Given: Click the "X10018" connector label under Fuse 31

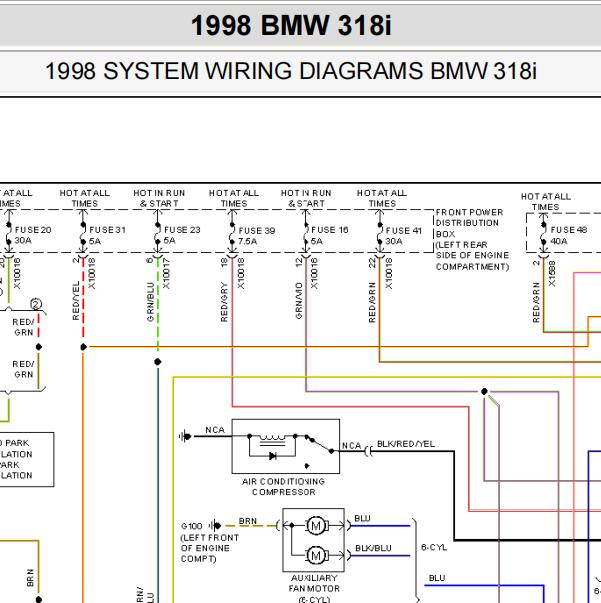Looking at the screenshot, I should (91, 273).
